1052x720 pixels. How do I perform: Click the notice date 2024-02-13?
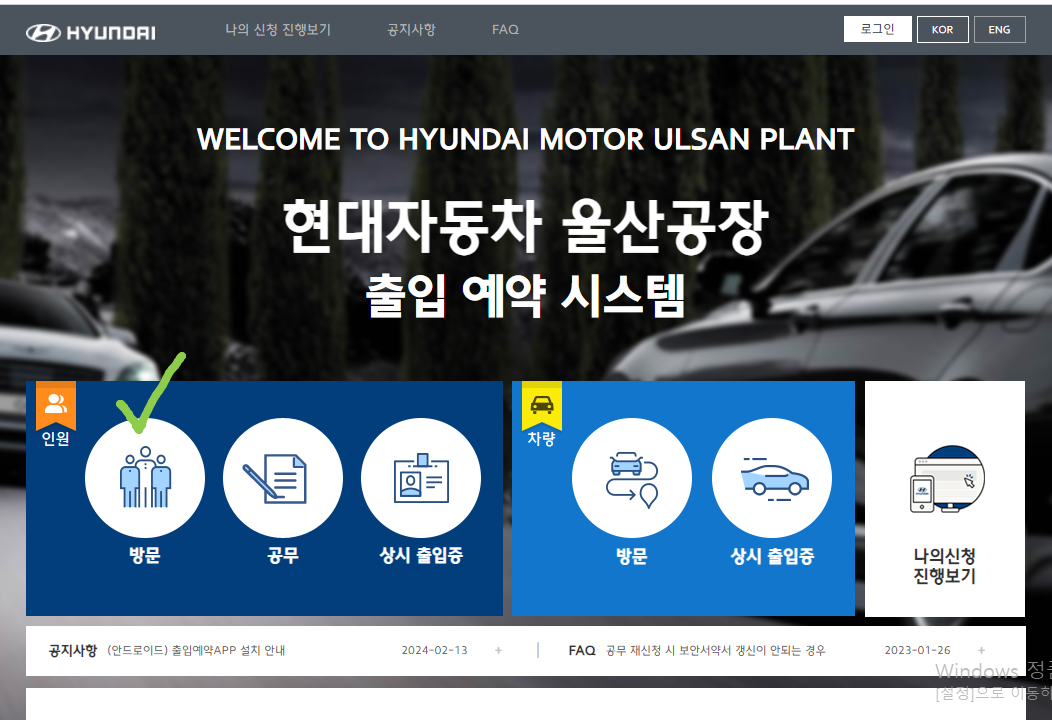[434, 650]
